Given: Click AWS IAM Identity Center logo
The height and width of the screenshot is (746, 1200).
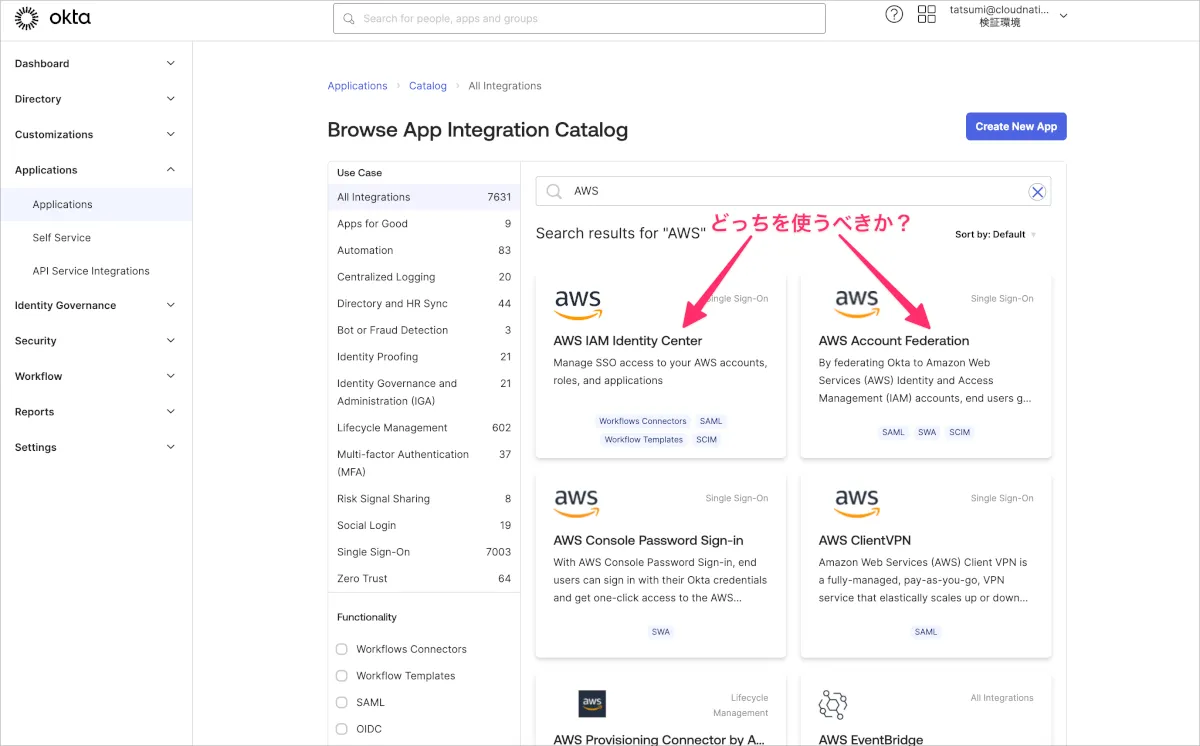Looking at the screenshot, I should pos(578,303).
